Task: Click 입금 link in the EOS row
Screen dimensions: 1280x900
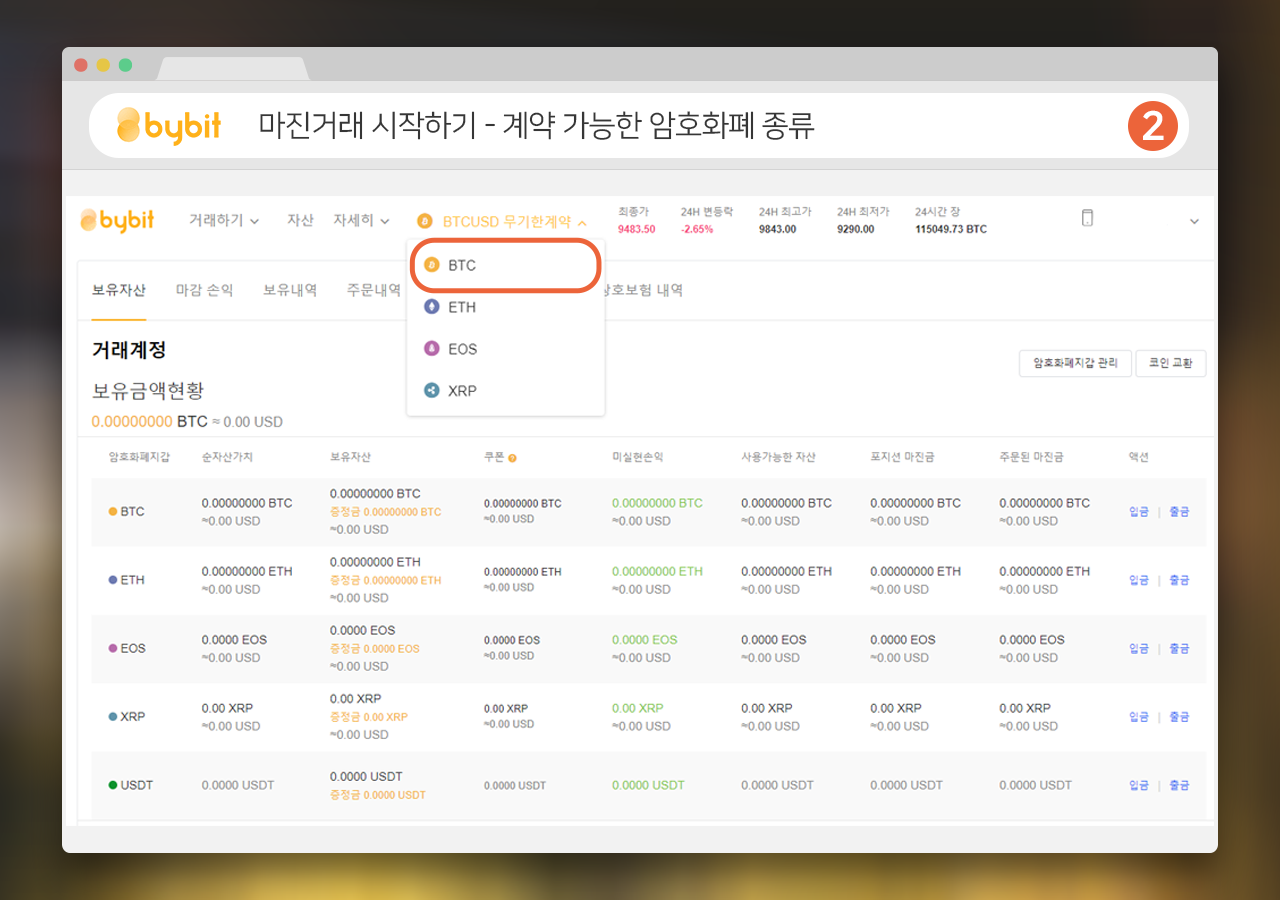Action: [1139, 648]
